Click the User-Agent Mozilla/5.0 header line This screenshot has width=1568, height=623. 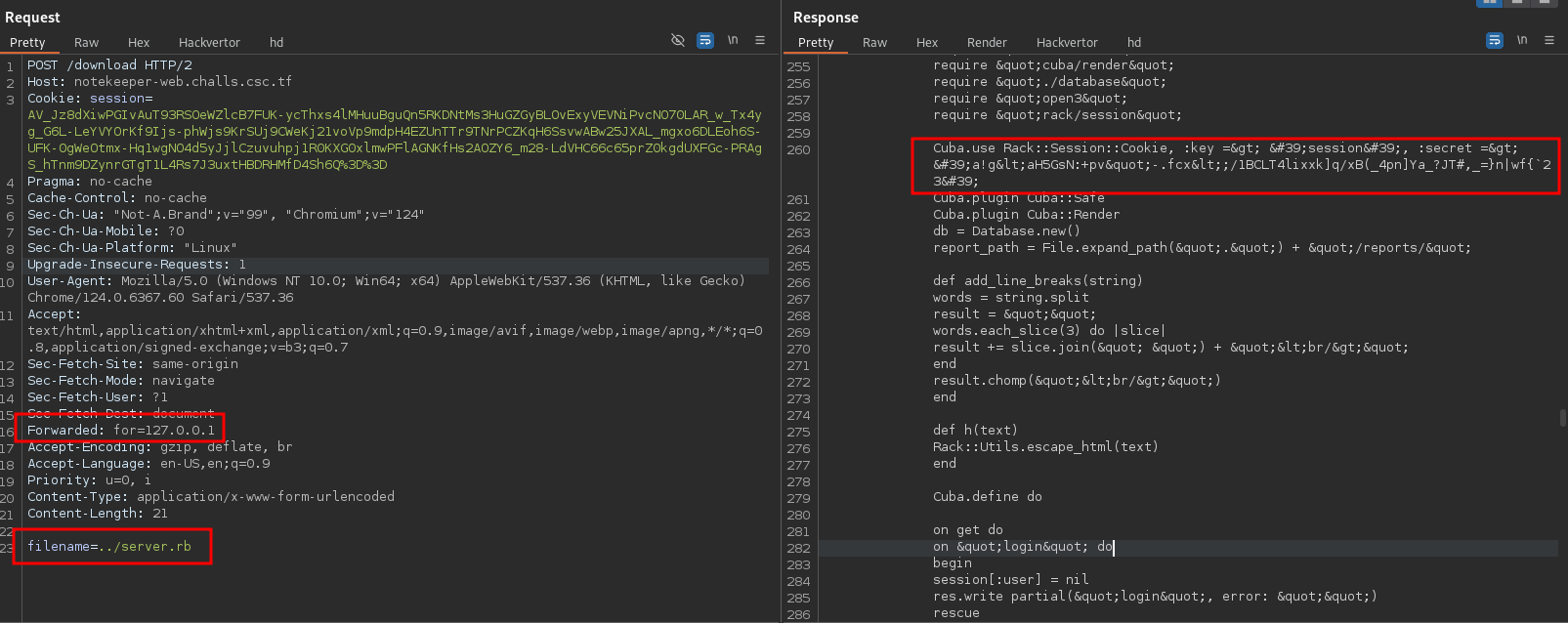point(386,289)
